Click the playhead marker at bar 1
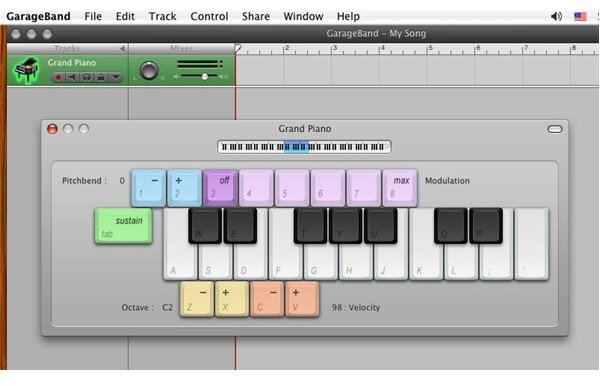 pos(238,49)
